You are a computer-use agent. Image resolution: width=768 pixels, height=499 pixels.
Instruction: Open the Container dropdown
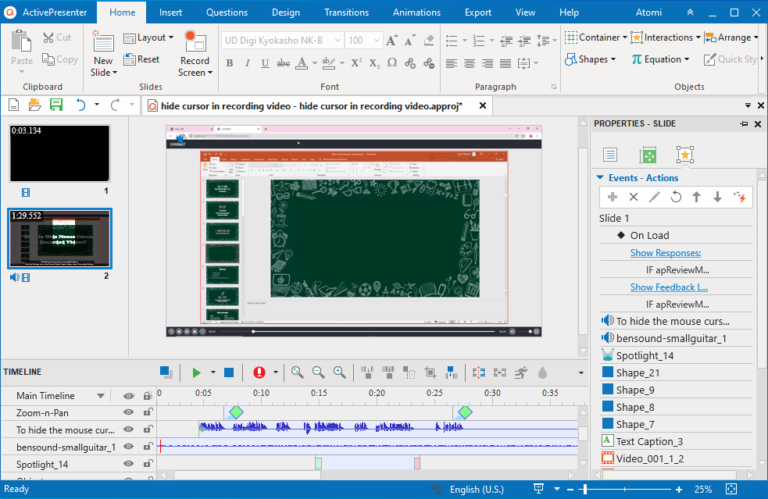(x=625, y=37)
